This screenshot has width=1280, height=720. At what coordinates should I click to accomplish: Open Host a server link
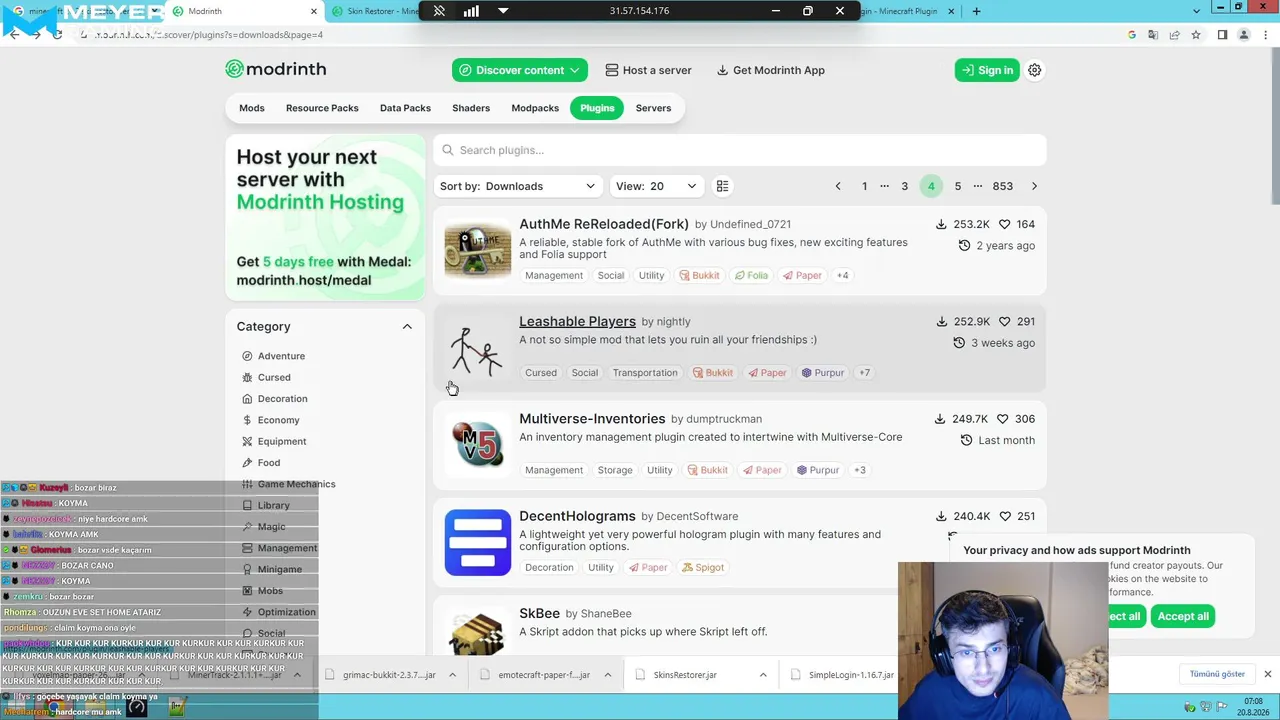tap(648, 70)
